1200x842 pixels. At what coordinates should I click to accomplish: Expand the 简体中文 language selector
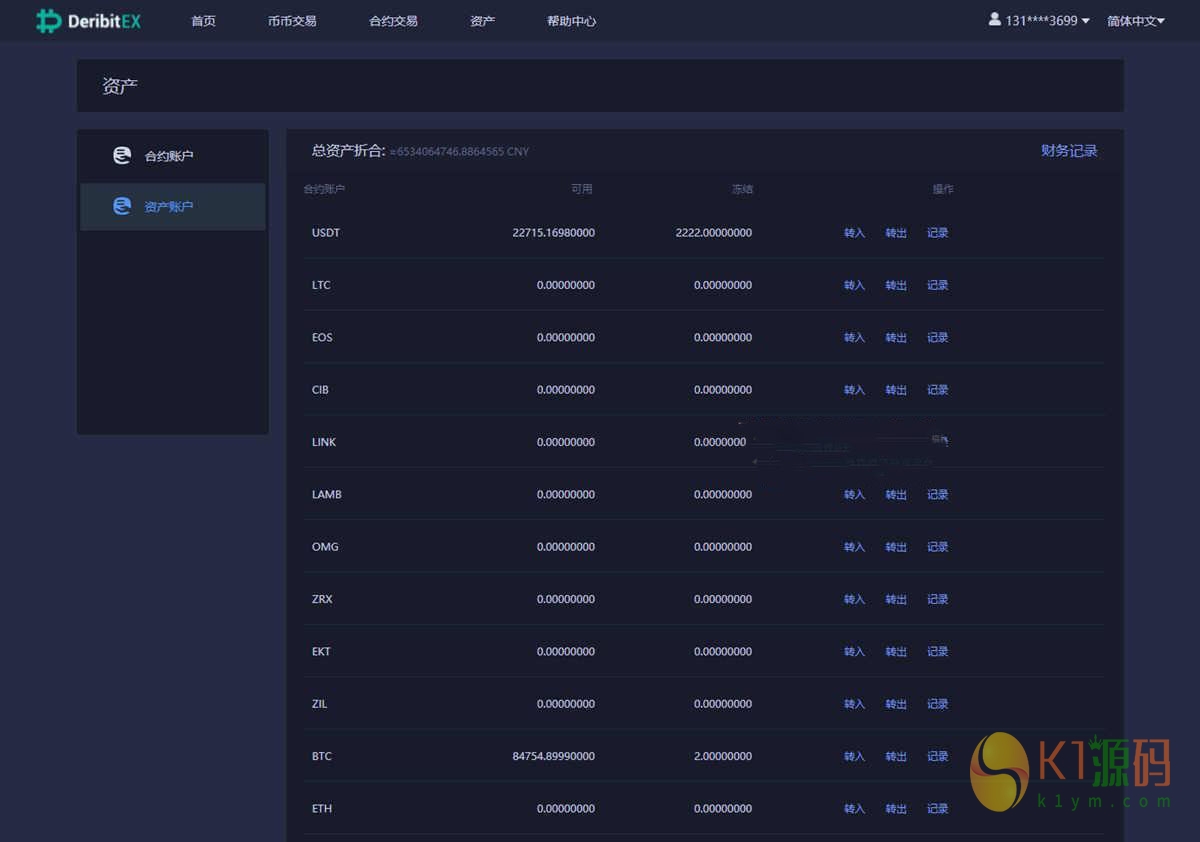pos(1135,21)
